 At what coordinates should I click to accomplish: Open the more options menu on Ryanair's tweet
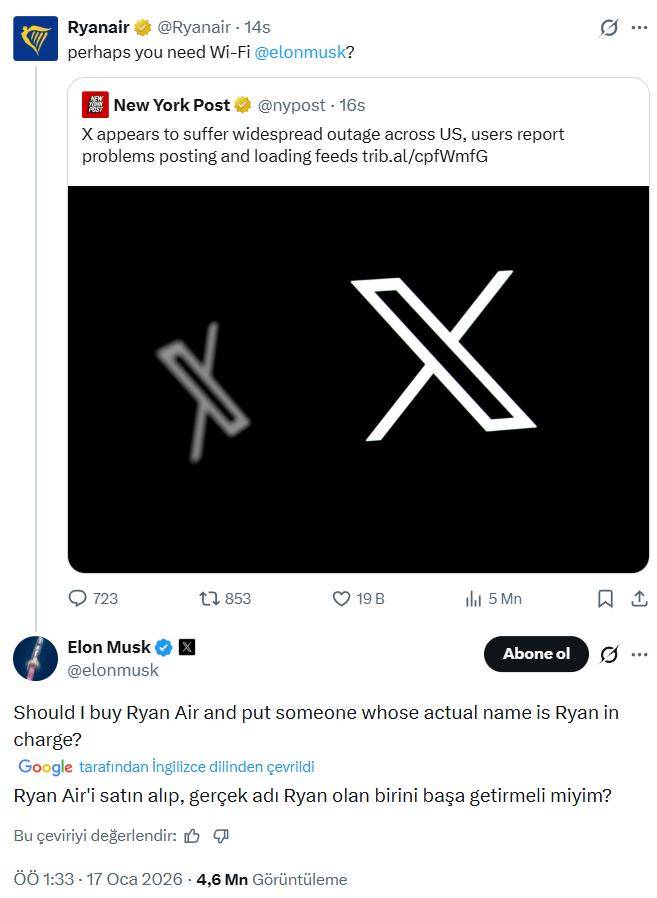(640, 27)
